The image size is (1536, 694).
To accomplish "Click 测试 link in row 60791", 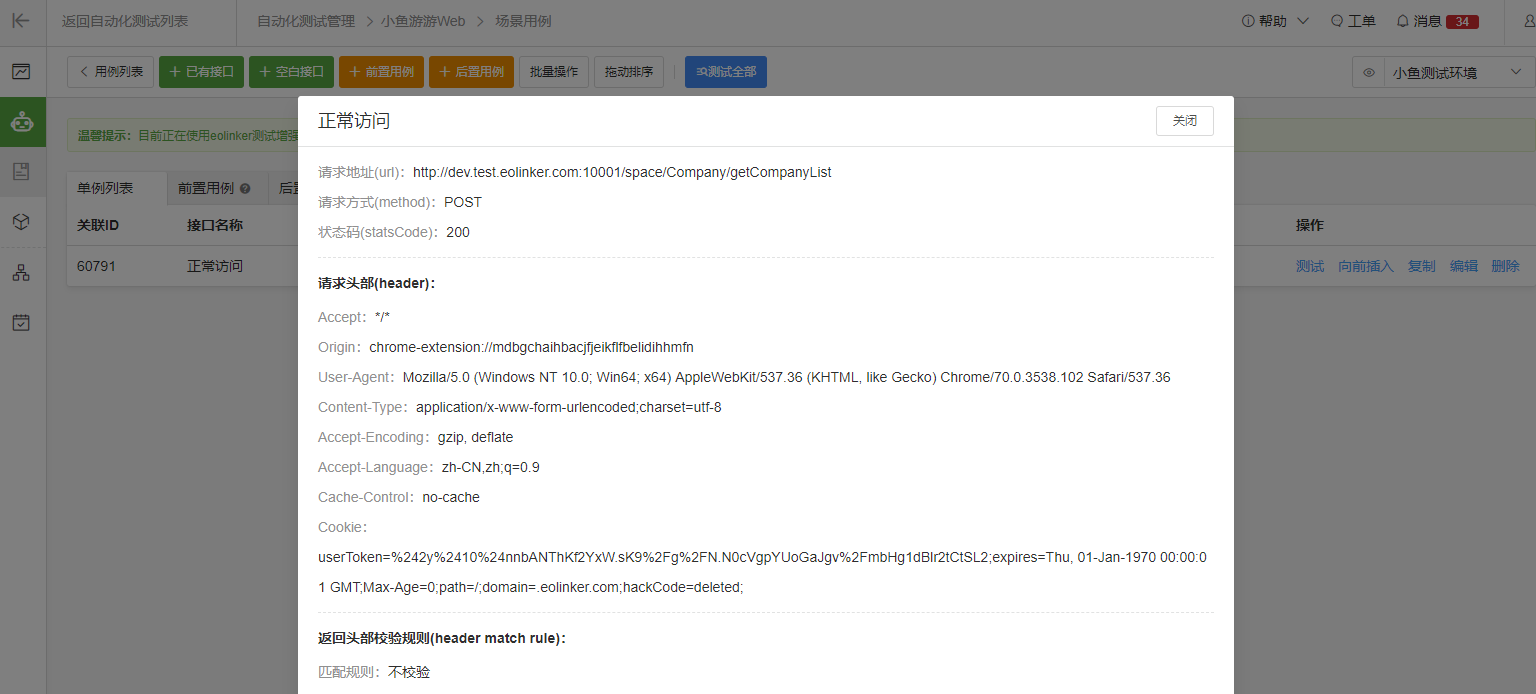I will [x=1310, y=266].
